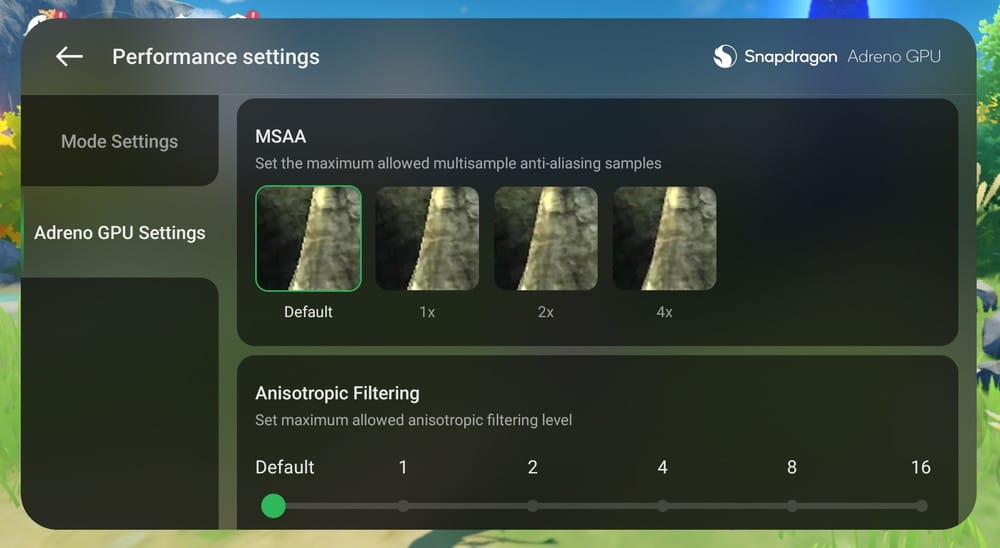Viewport: 1000px width, 548px height.
Task: Pick the 2x MSAA preview image
Action: click(x=545, y=238)
